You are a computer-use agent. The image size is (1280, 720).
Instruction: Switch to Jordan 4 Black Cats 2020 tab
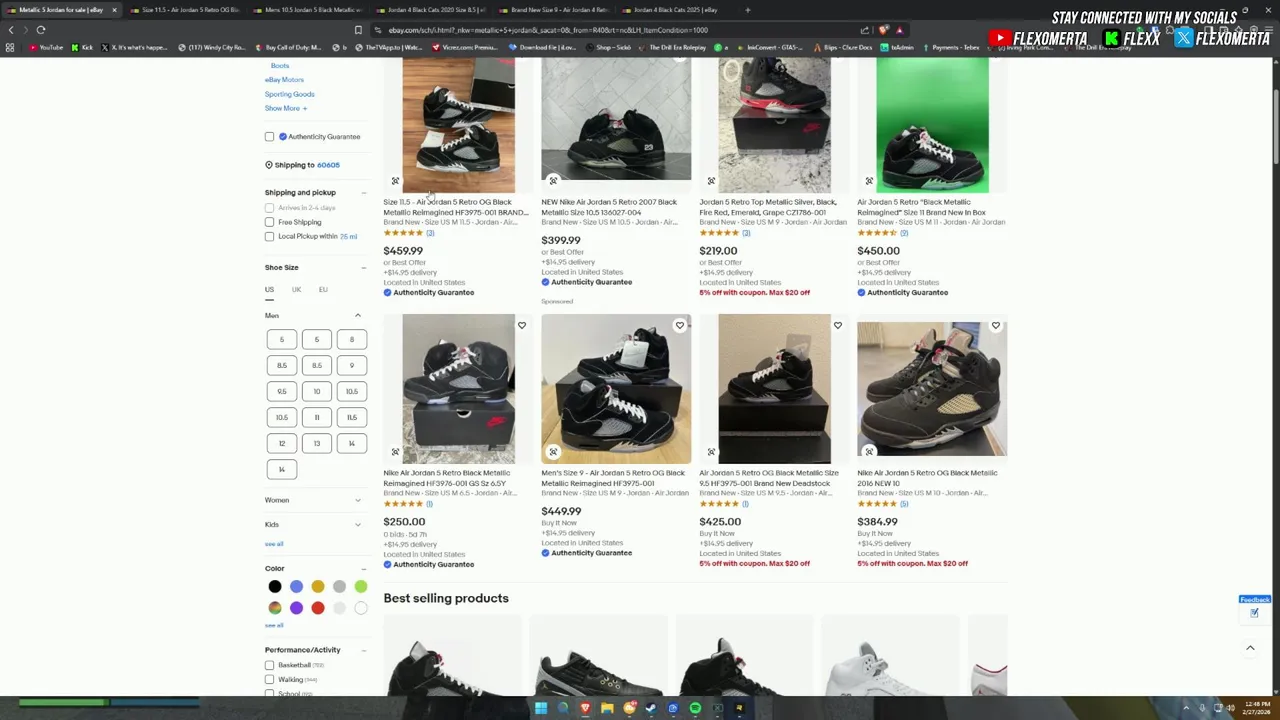[x=433, y=10]
